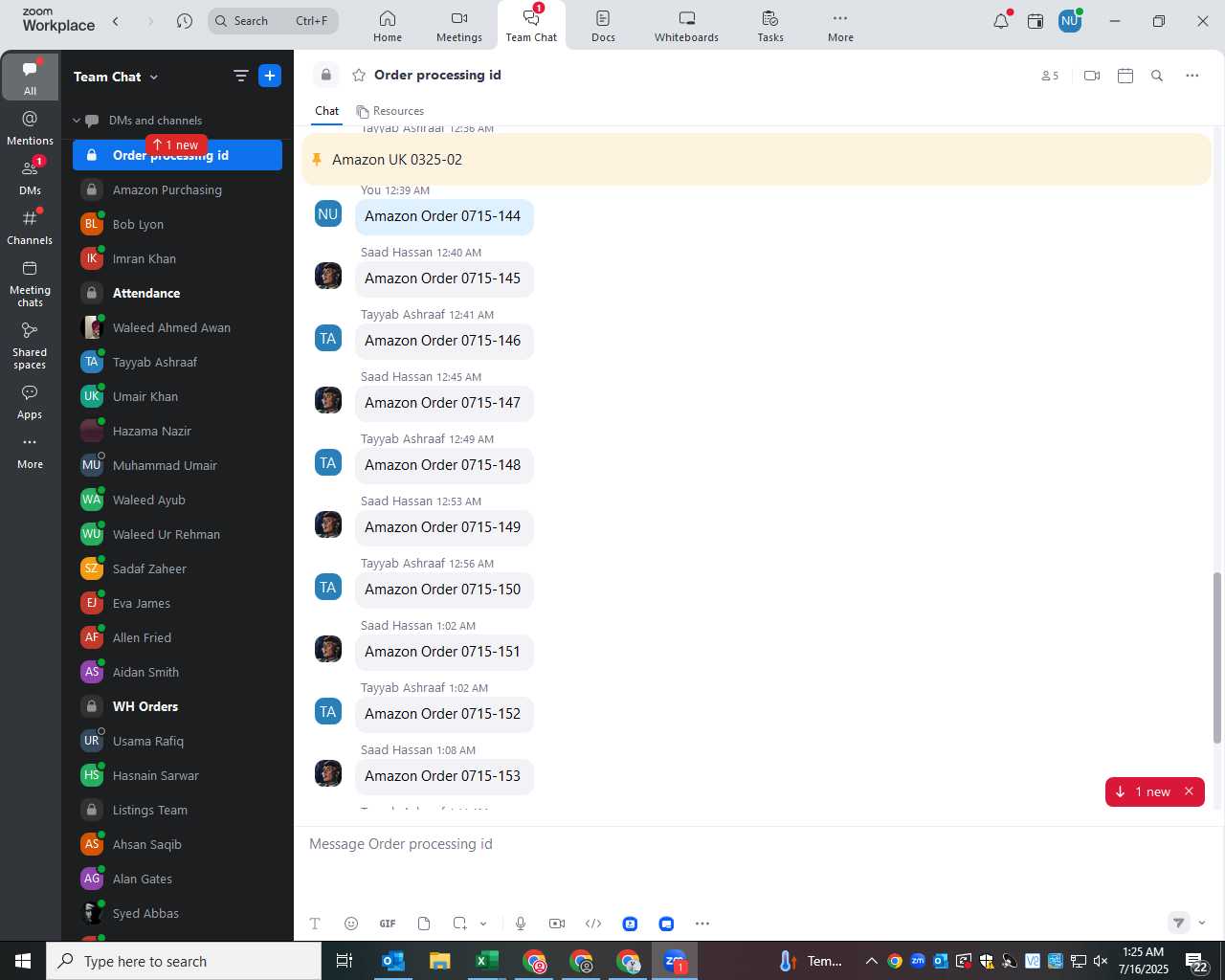
Task: Open DMs in sidebar
Action: pyautogui.click(x=30, y=177)
